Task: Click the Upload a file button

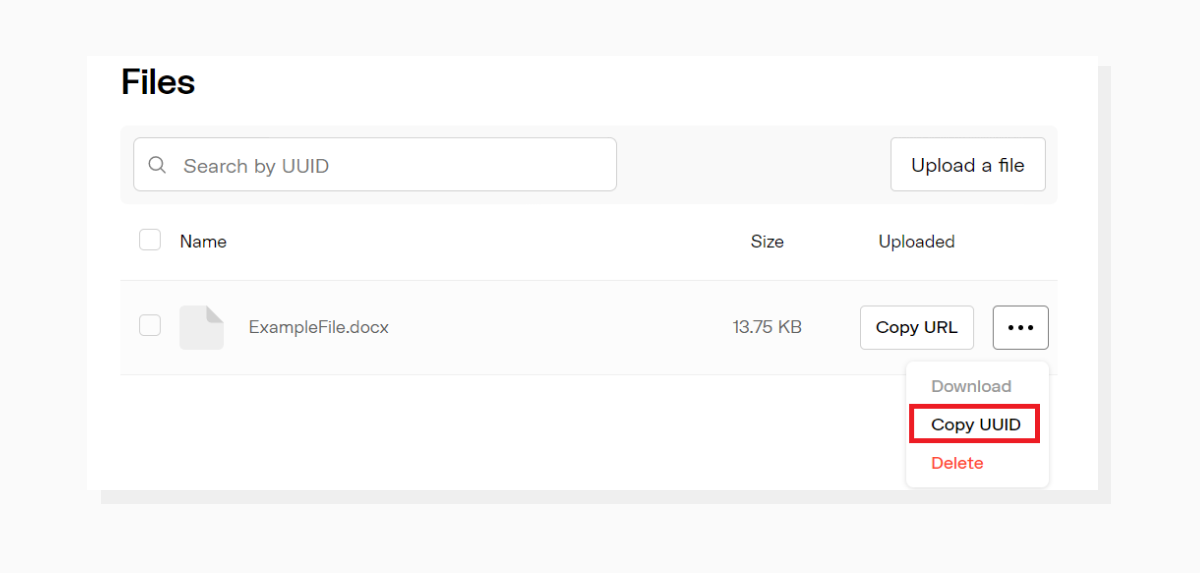Action: (x=967, y=165)
